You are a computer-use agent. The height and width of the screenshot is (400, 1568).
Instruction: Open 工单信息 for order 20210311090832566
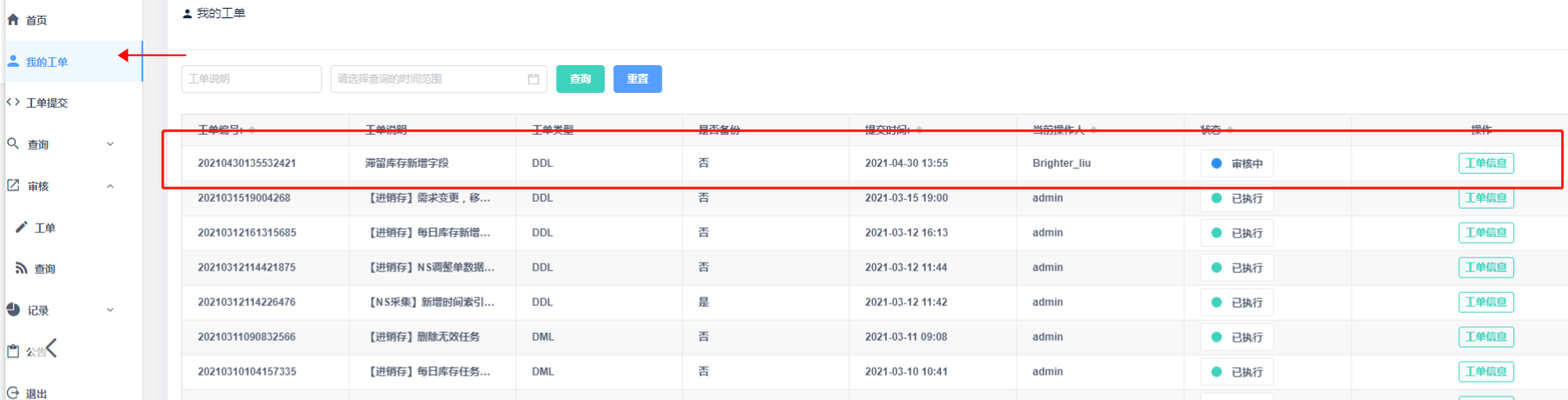click(1485, 337)
